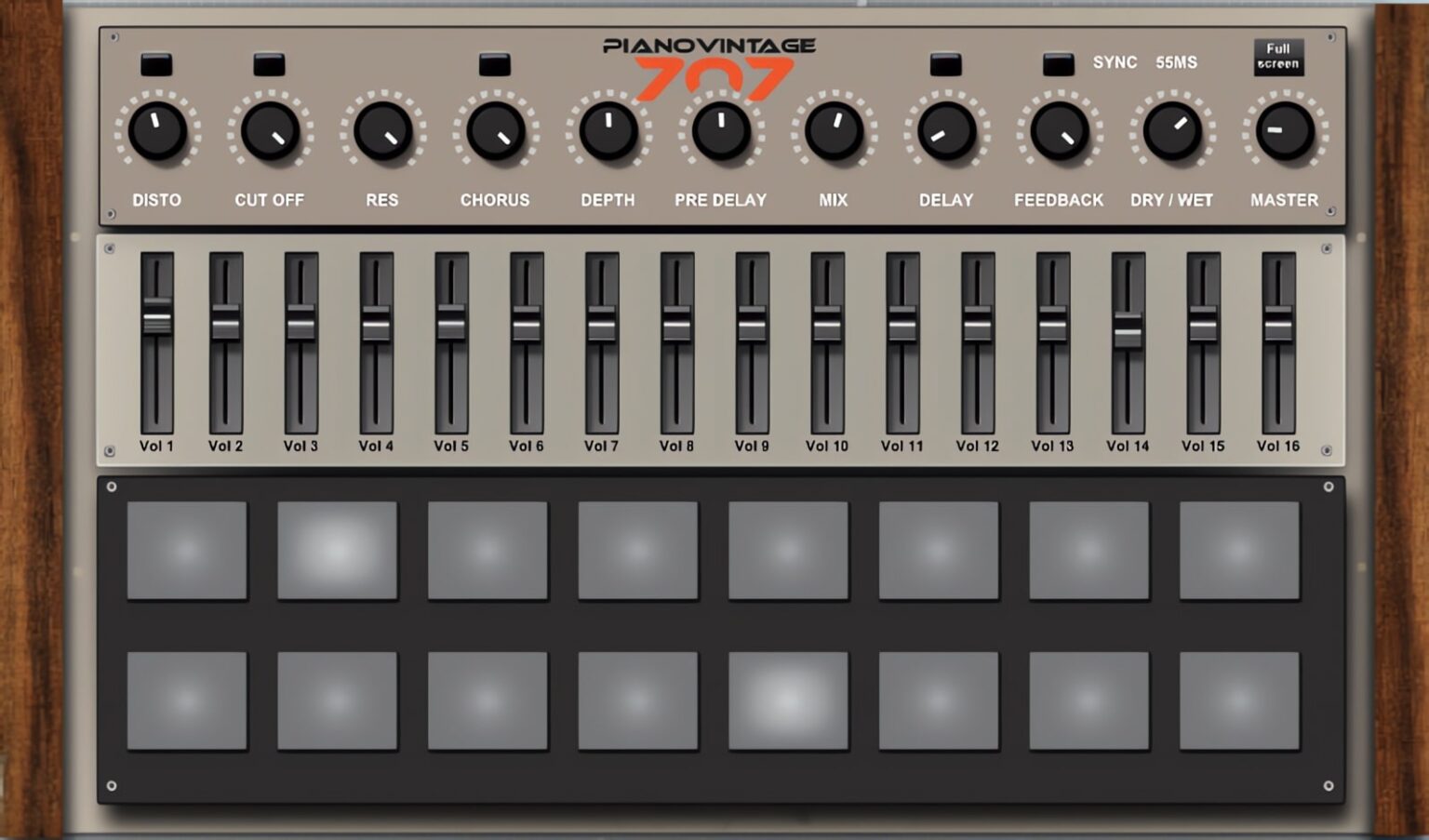The image size is (1429, 840).
Task: Click the PRE DELAY knob
Action: coord(721,131)
